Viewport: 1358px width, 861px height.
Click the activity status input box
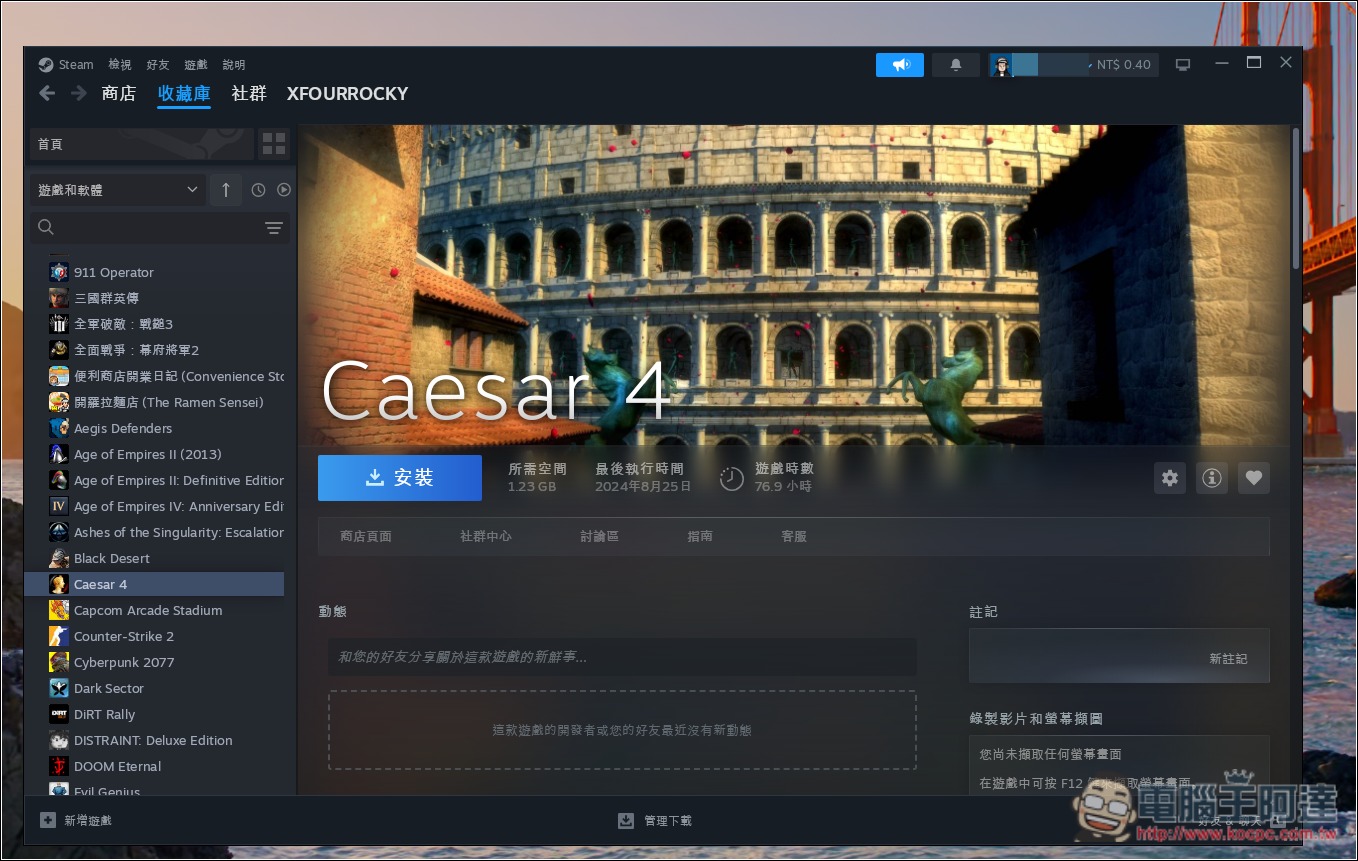622,657
